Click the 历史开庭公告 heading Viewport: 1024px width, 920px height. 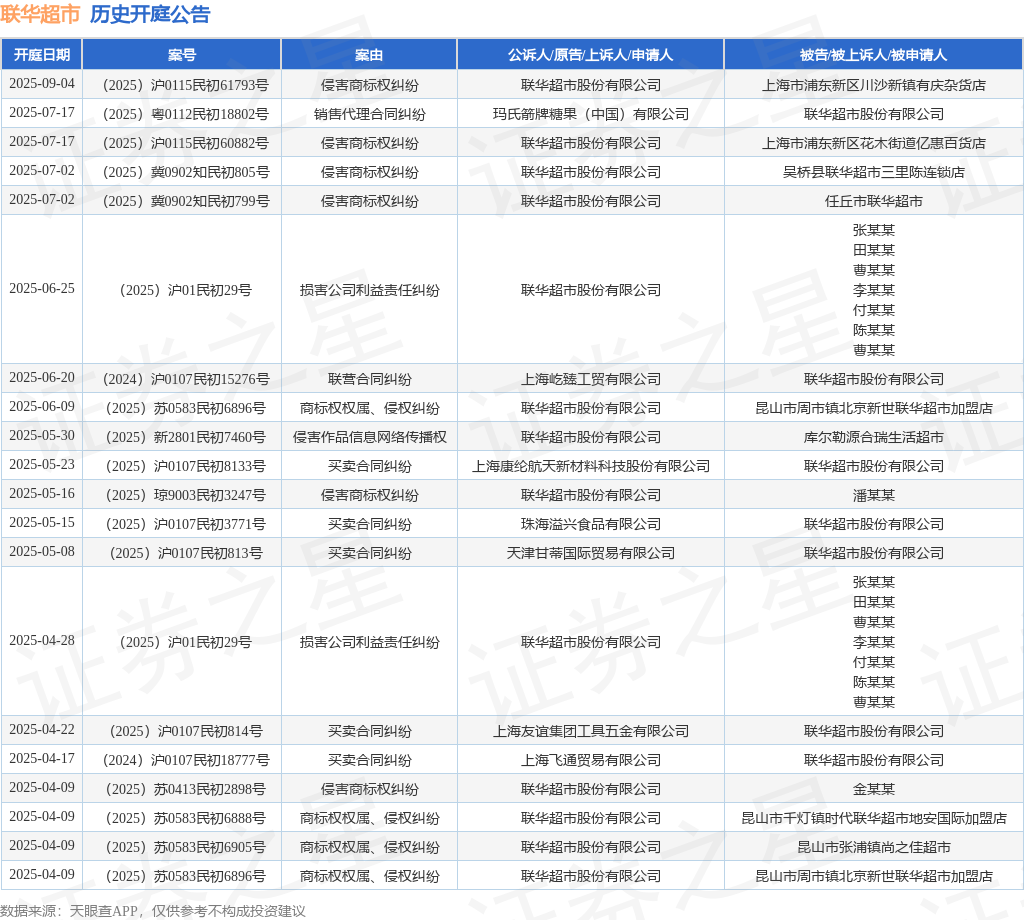coord(150,14)
